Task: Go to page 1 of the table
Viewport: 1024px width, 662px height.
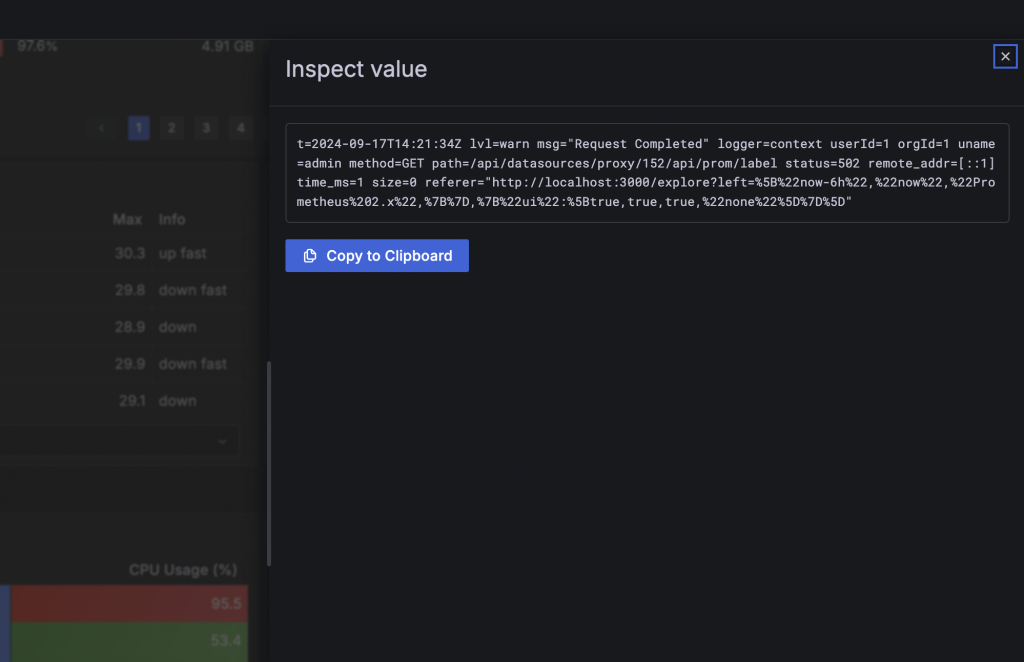Action: [x=139, y=128]
